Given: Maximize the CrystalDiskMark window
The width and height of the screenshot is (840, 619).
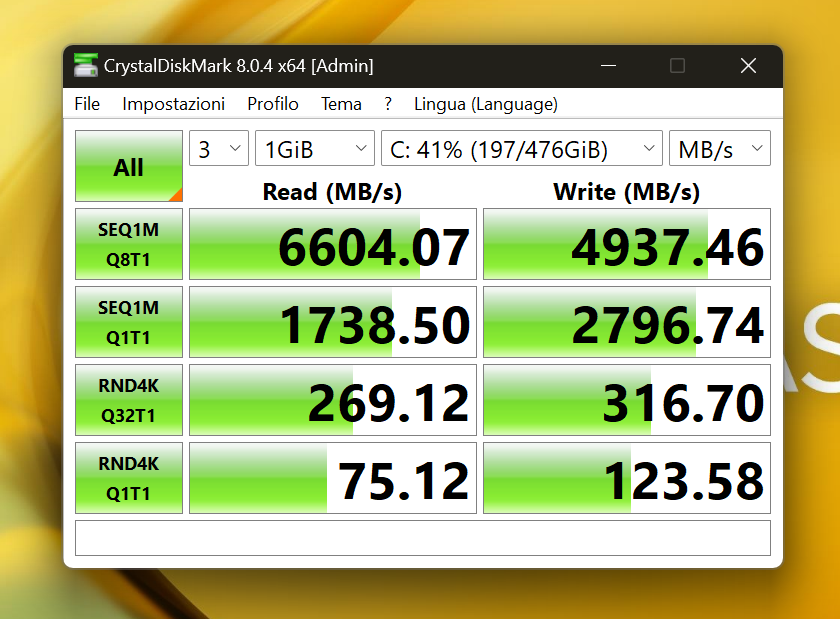Looking at the screenshot, I should click(677, 66).
